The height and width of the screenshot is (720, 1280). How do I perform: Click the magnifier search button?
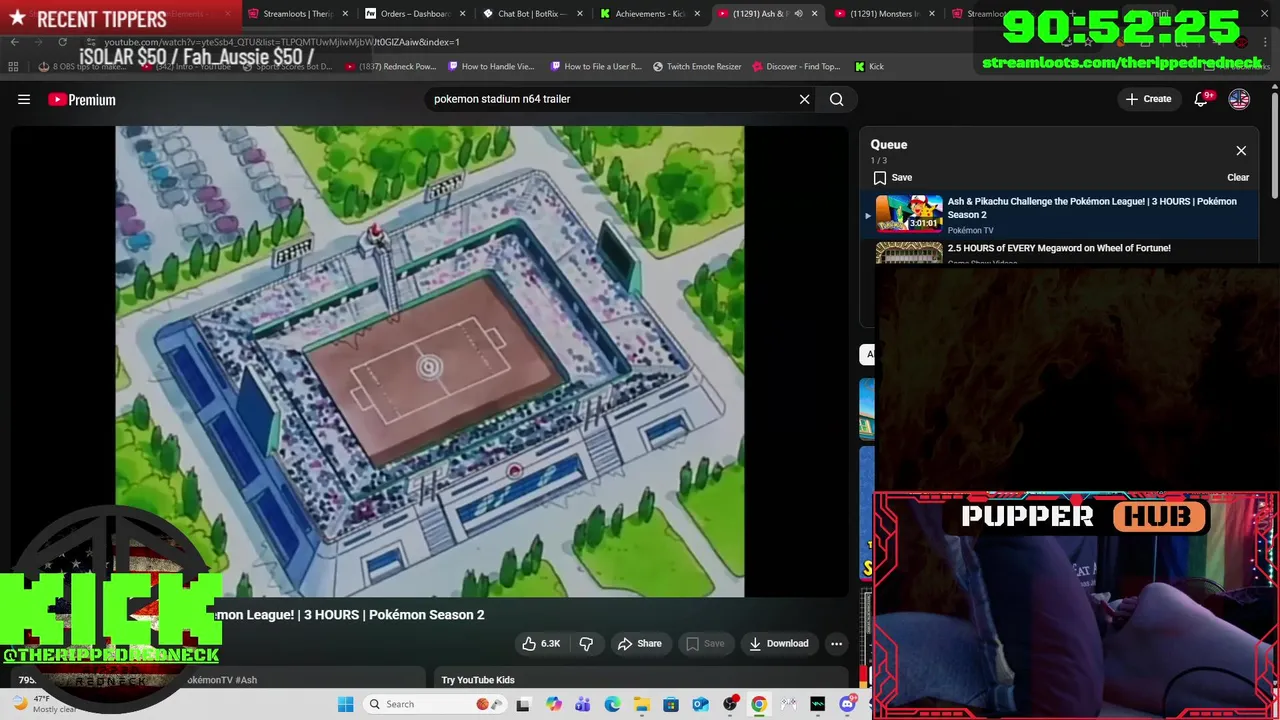click(x=837, y=99)
